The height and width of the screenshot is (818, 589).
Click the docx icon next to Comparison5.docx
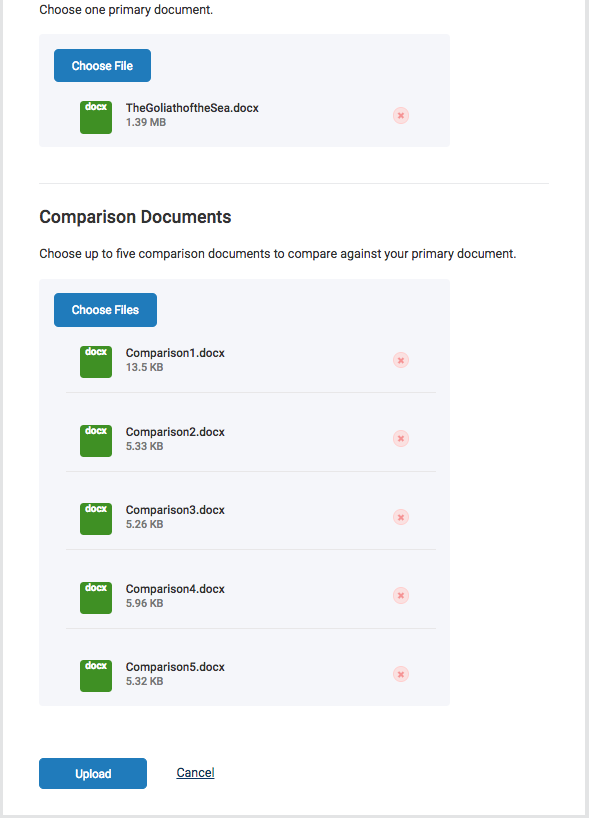[96, 676]
